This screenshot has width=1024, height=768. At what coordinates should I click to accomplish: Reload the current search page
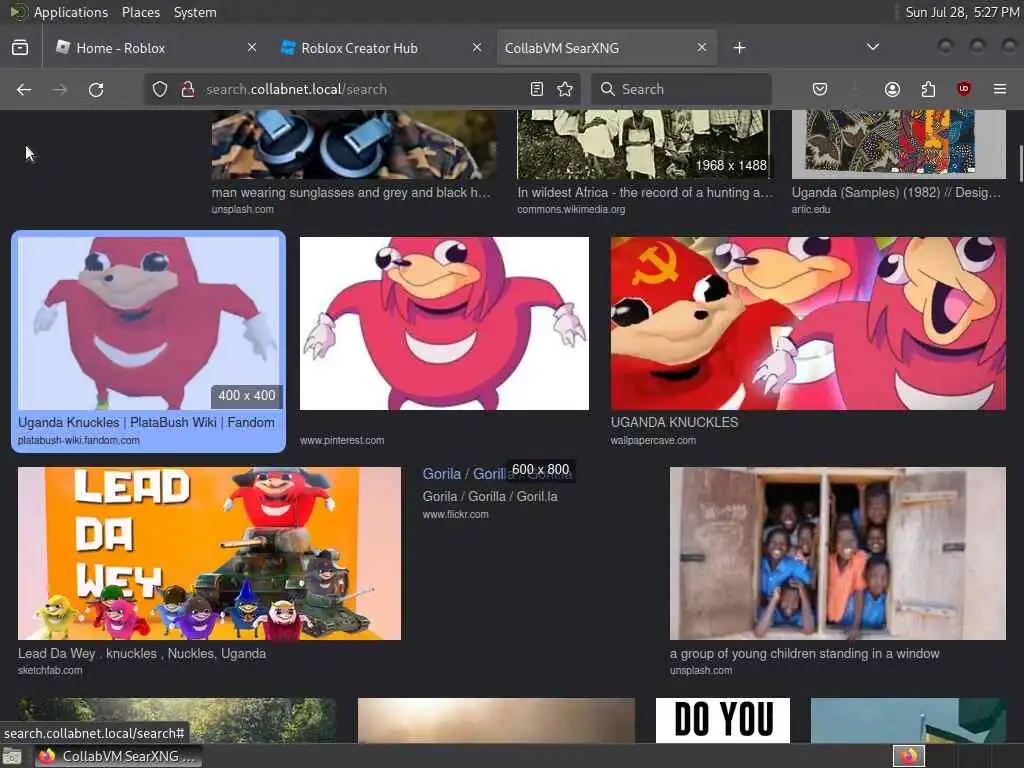(96, 89)
